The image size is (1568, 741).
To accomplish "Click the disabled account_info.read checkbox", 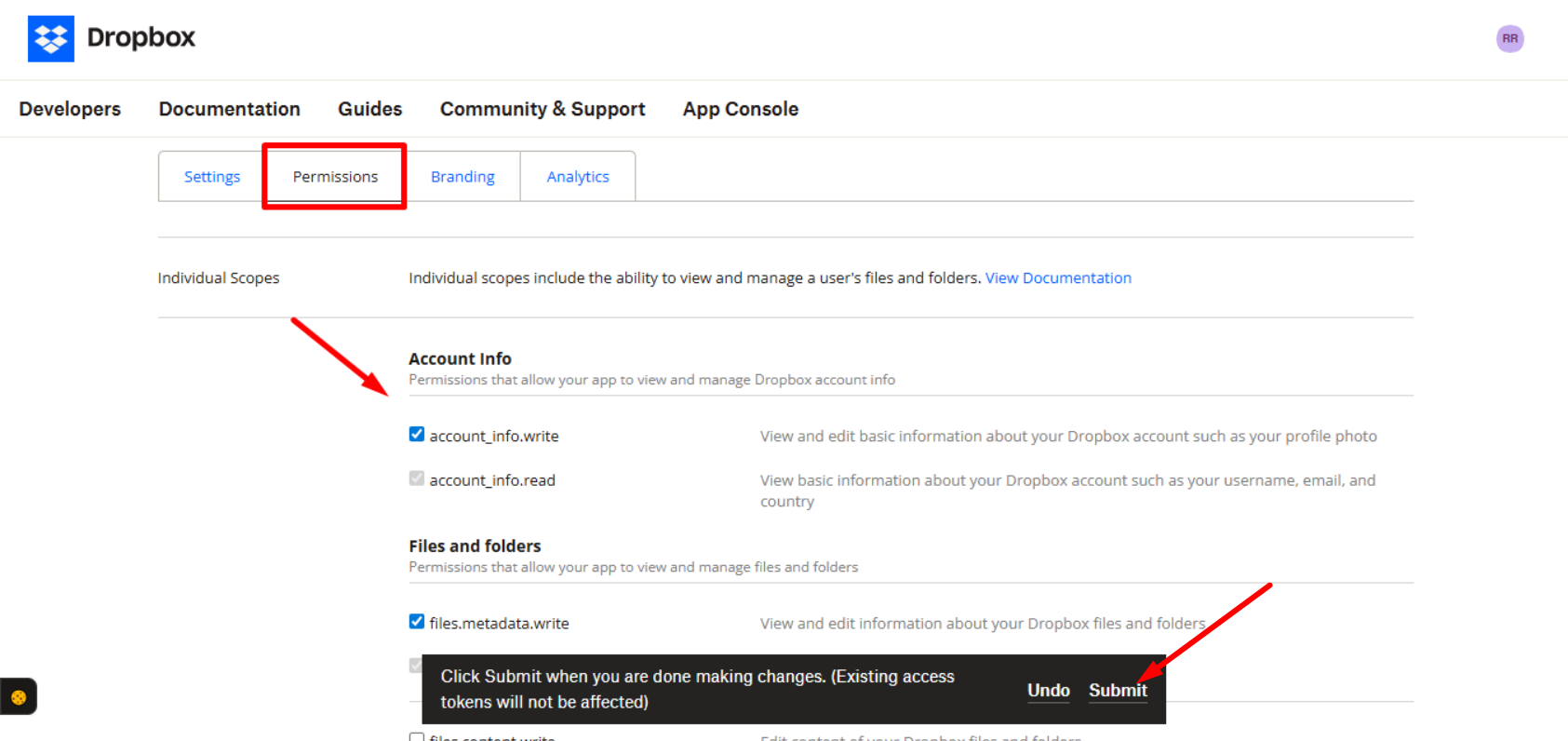I will pyautogui.click(x=417, y=478).
